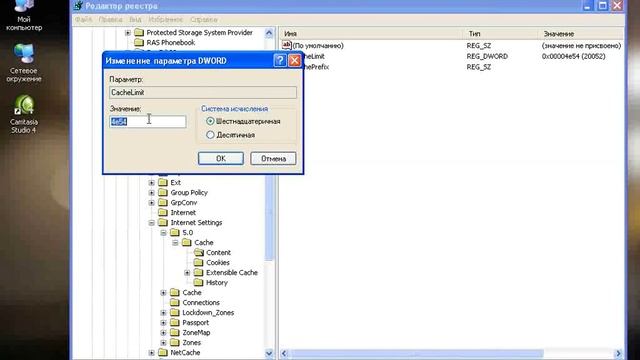Screen dimensions: 640x360
Task: Open the Справка menu
Action: [204, 19]
